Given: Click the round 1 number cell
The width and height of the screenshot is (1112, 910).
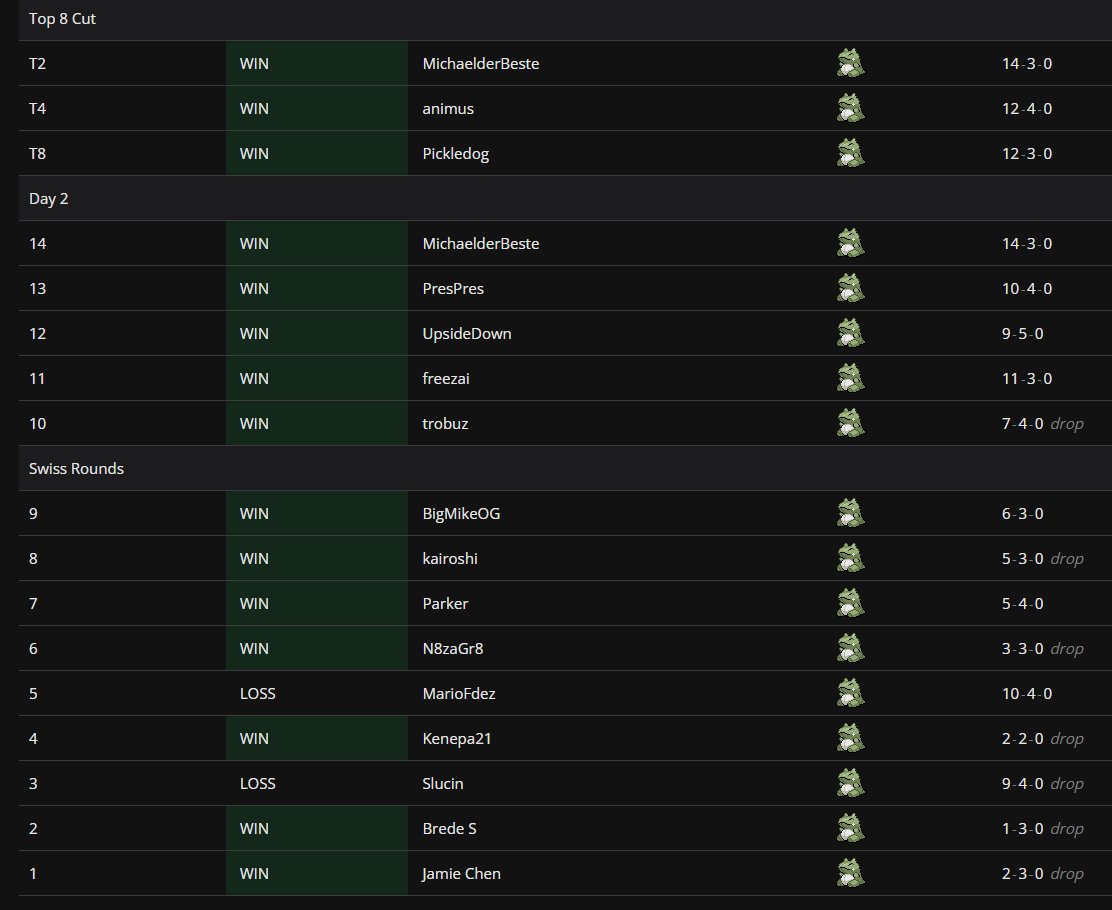Looking at the screenshot, I should 33,874.
